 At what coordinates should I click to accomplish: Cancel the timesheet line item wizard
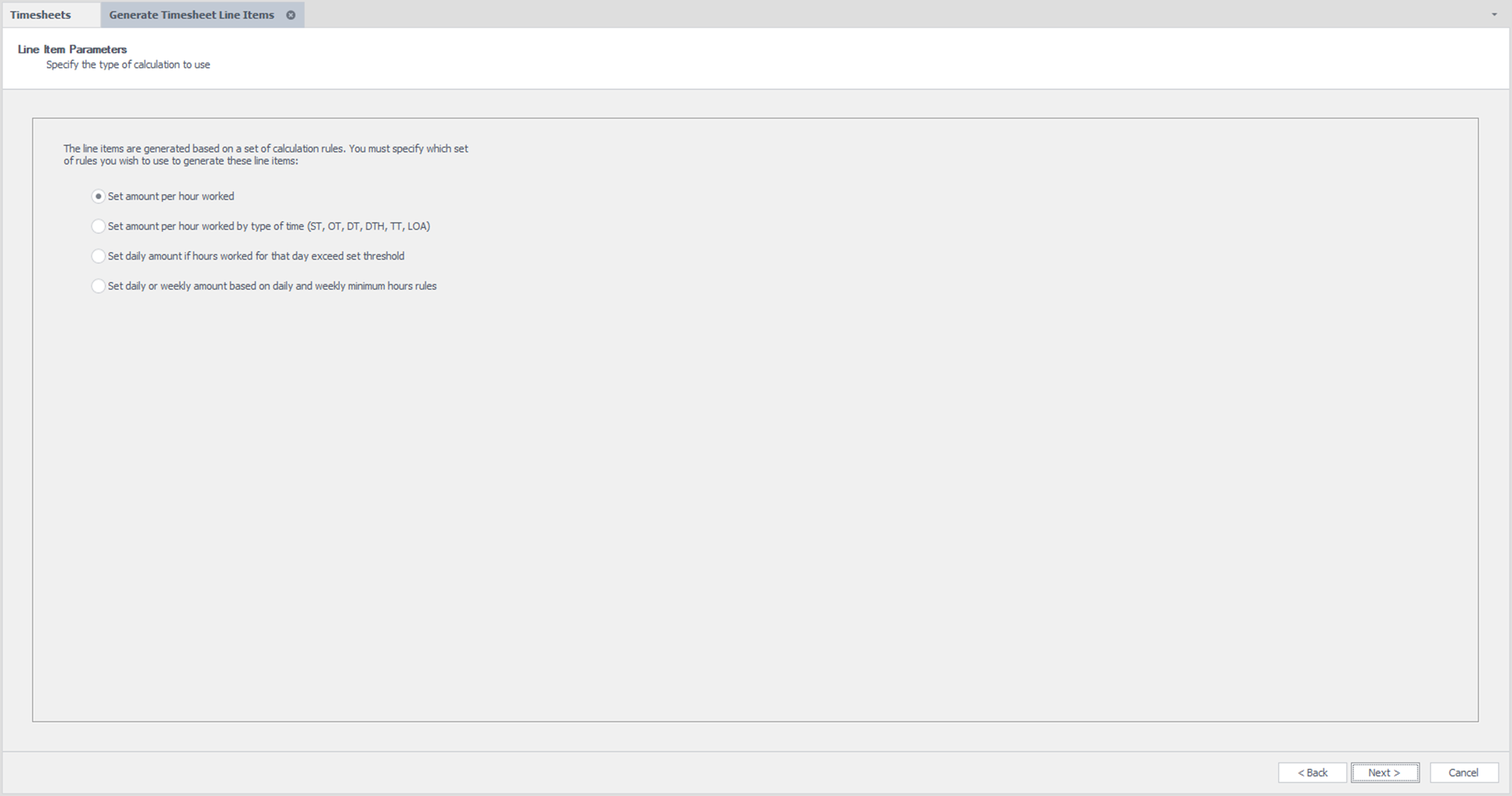click(1463, 772)
